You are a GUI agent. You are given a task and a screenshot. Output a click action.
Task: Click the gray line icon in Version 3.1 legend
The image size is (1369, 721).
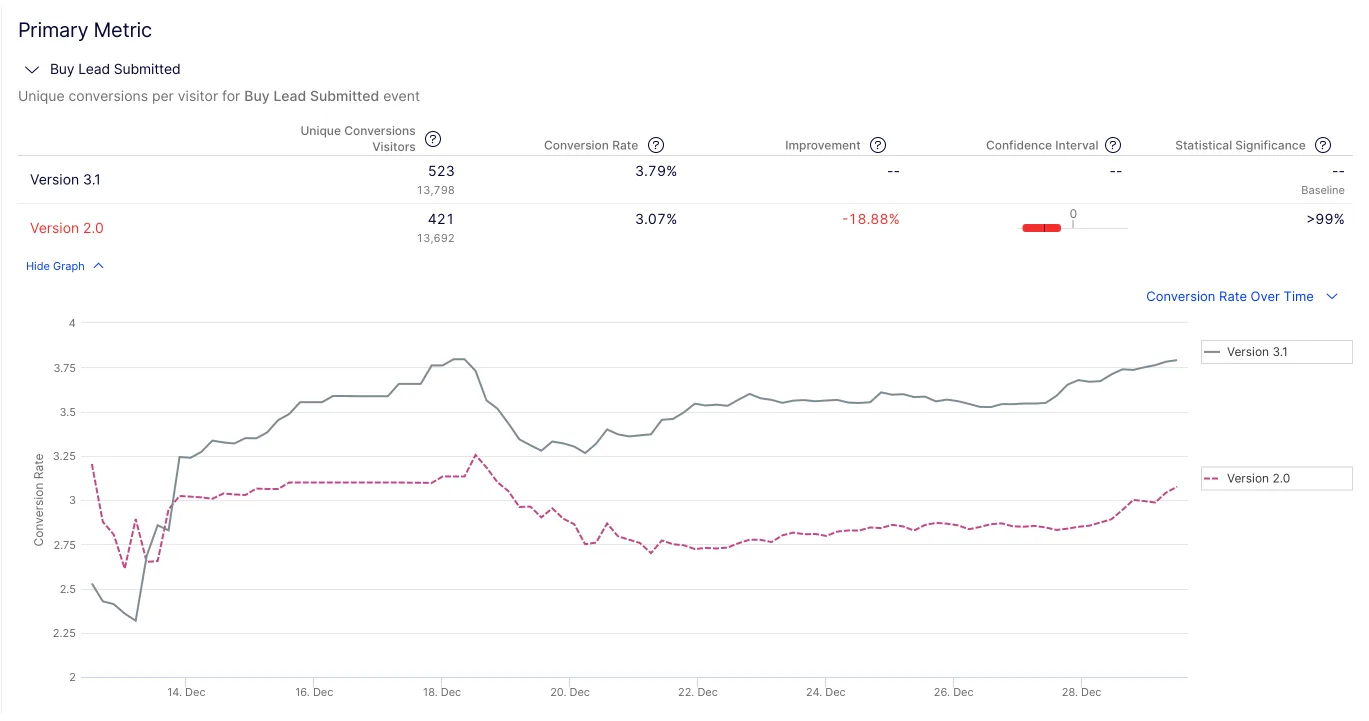click(1213, 352)
